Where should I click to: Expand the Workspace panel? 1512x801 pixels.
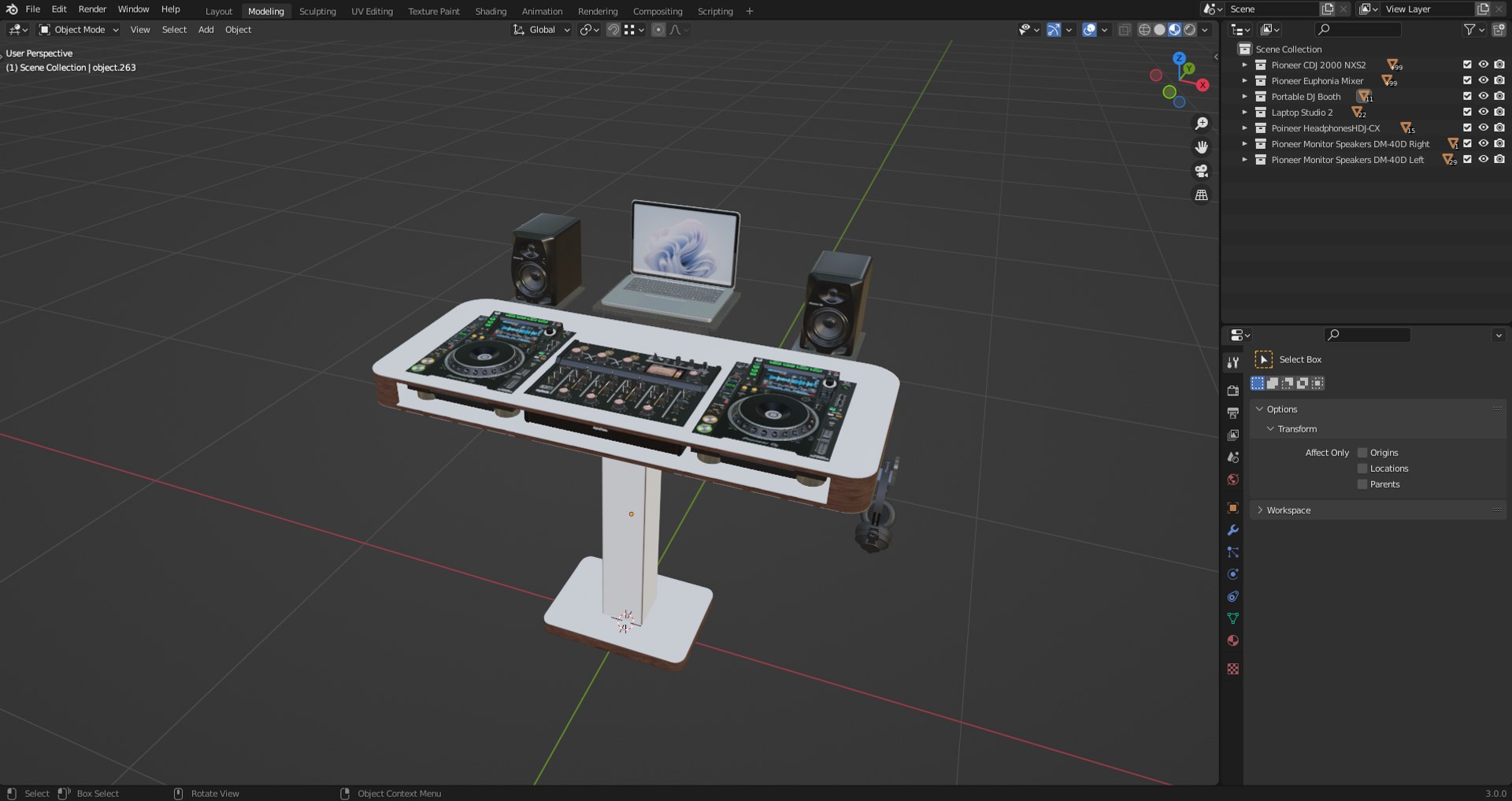point(1288,510)
